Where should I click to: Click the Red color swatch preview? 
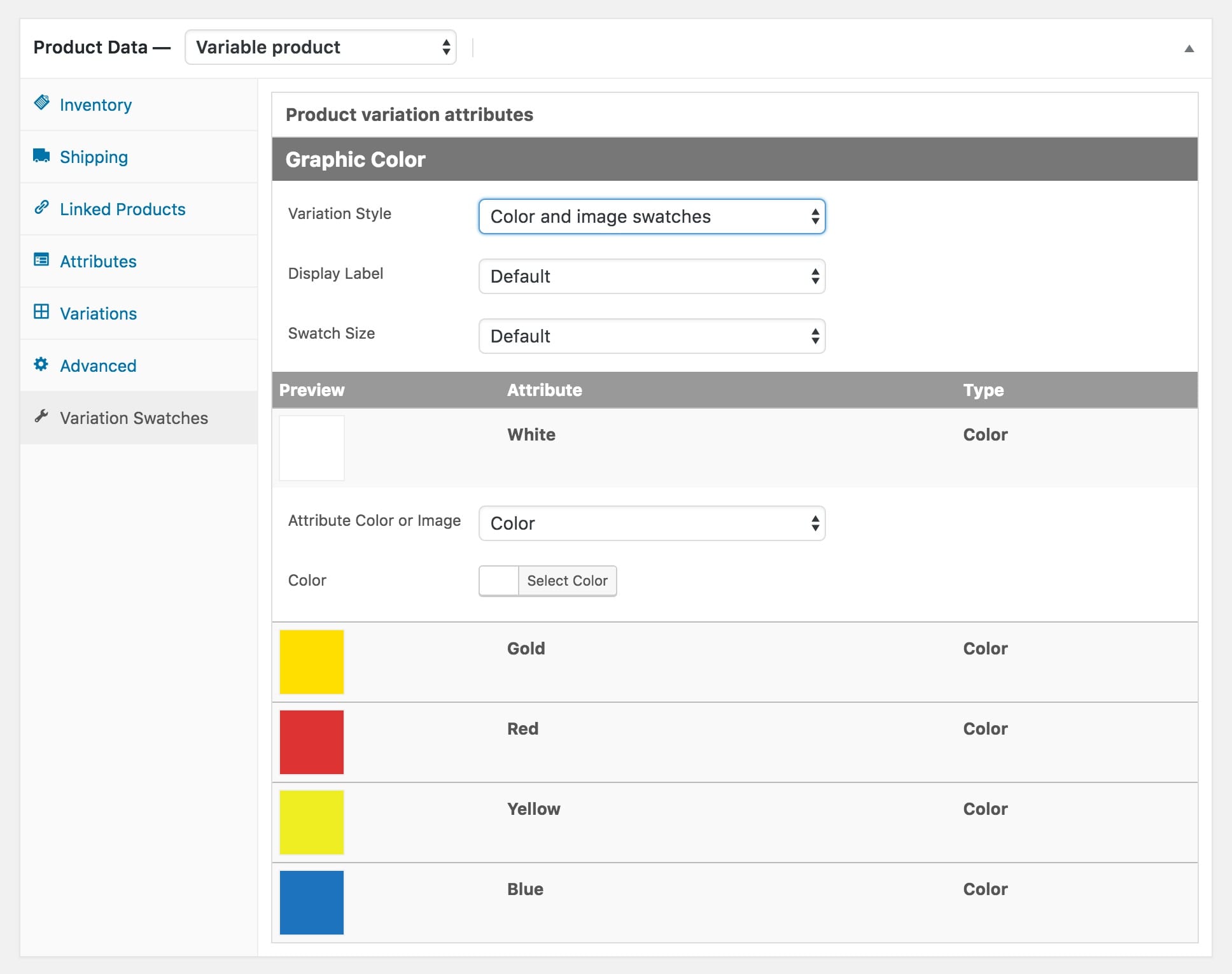coord(312,742)
